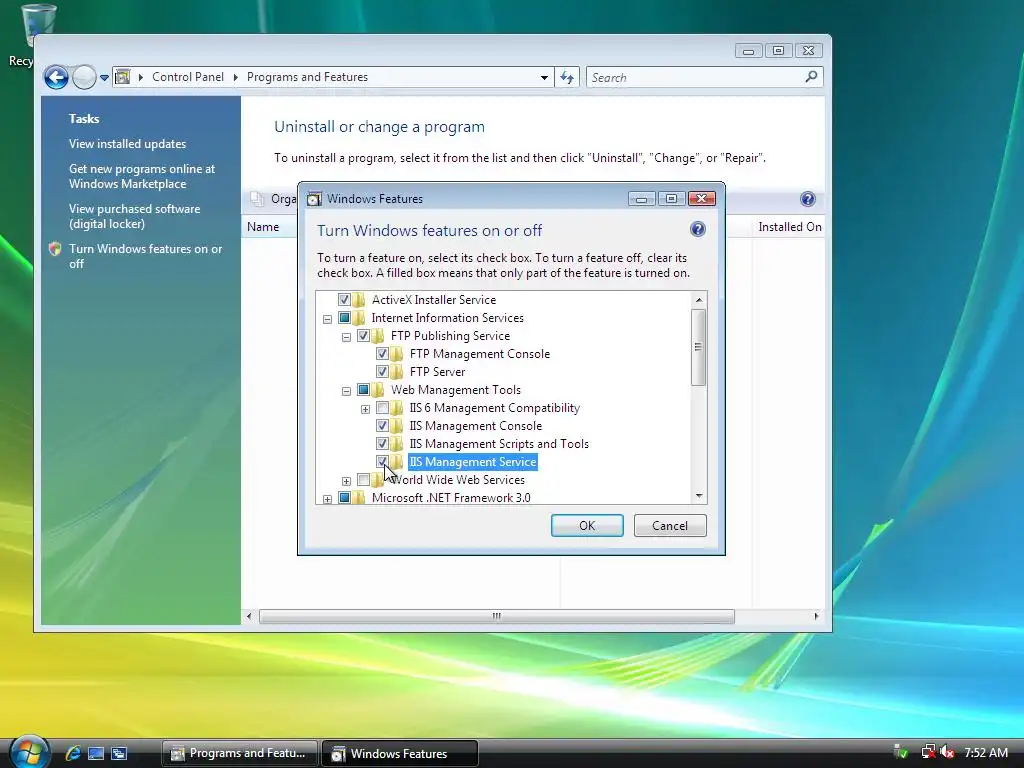Uncheck FTP Publishing Service checkbox
This screenshot has width=1024, height=768.
tap(363, 336)
